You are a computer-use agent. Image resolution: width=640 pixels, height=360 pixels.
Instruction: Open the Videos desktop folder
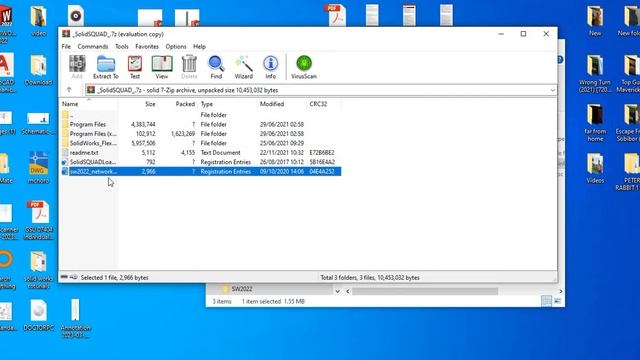tap(595, 167)
